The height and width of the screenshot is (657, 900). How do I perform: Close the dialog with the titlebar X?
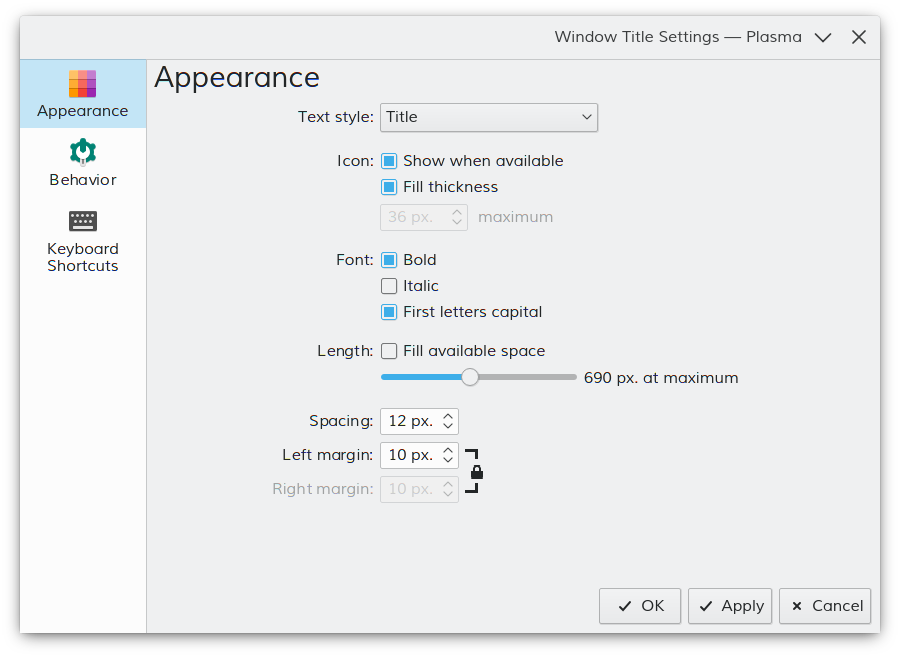(x=859, y=37)
